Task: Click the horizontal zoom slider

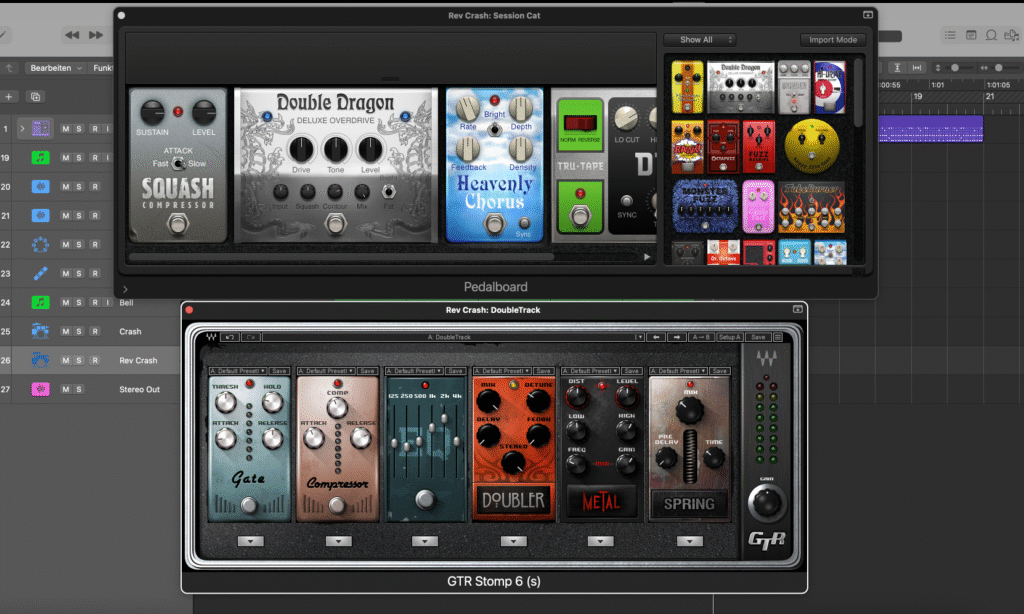Action: (x=999, y=68)
